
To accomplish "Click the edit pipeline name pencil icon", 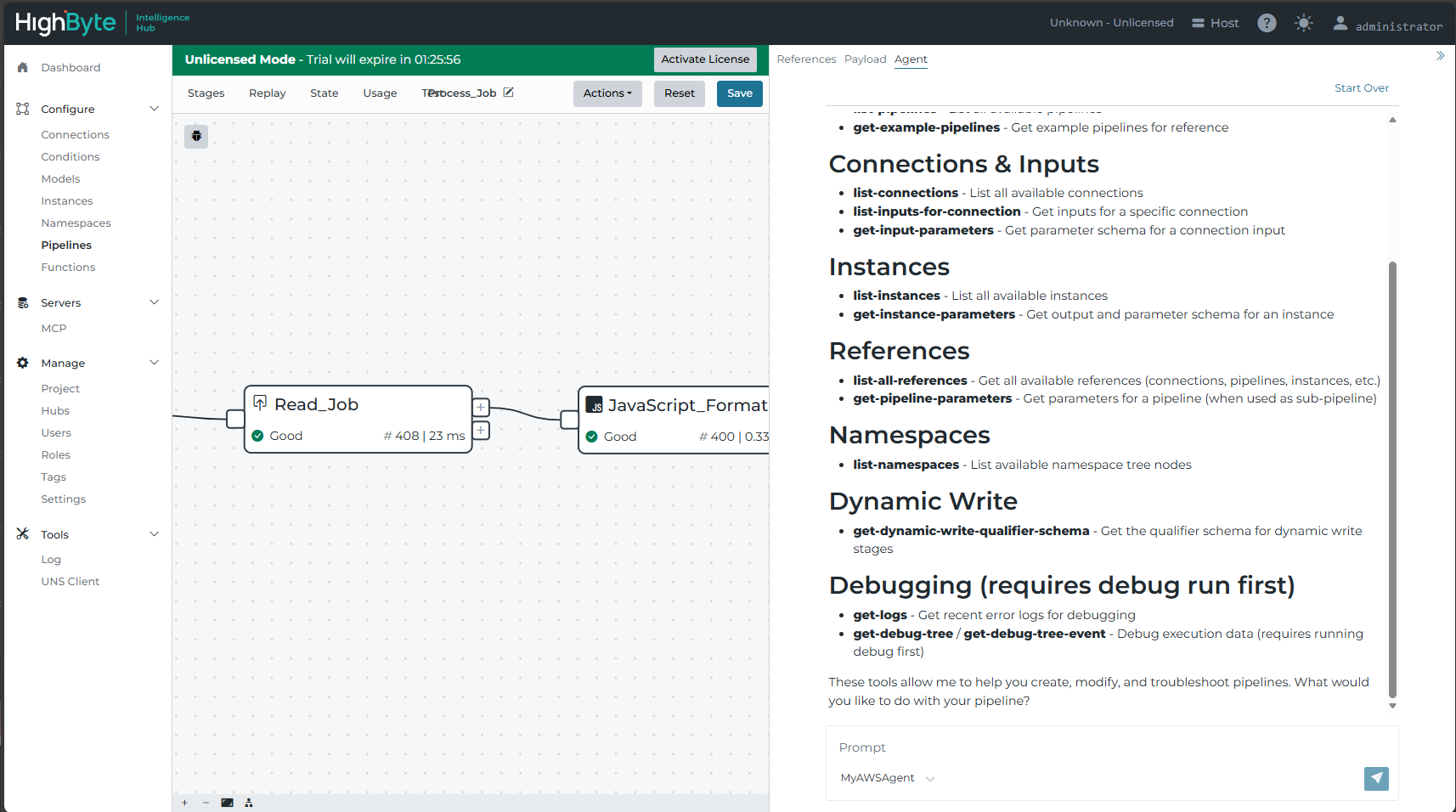I will 508,93.
